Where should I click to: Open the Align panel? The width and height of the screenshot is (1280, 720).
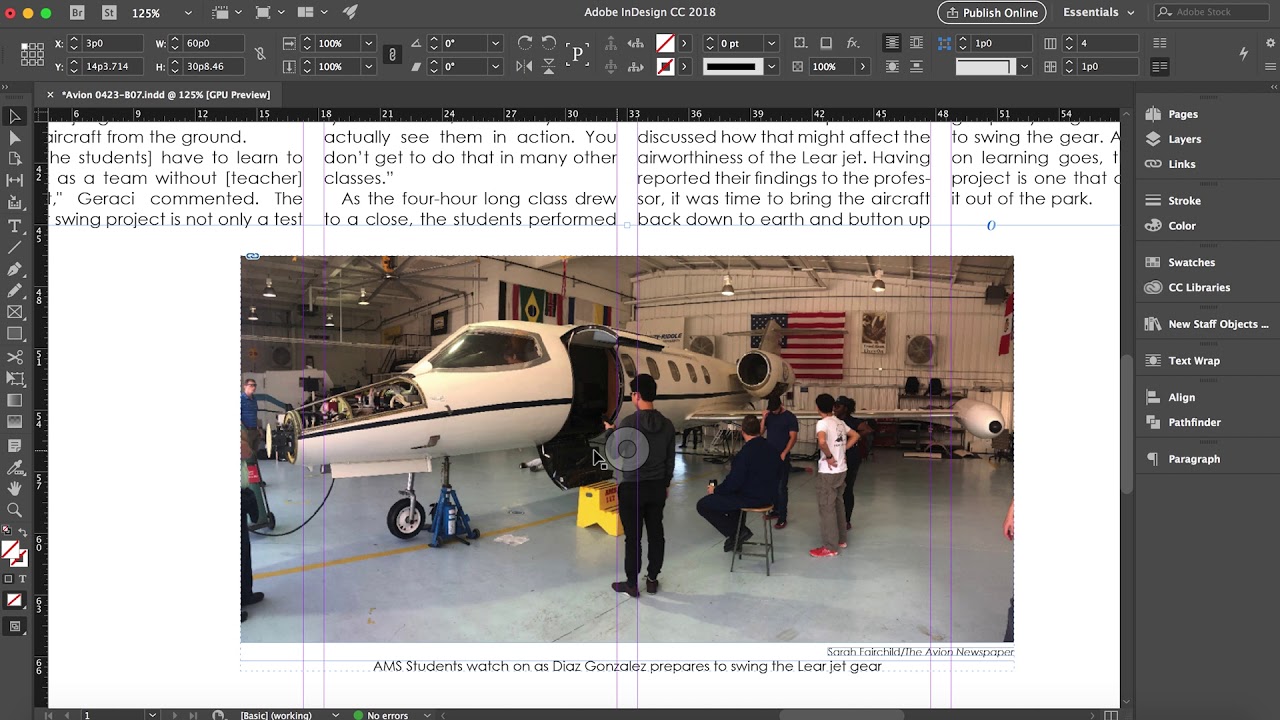coord(1181,397)
